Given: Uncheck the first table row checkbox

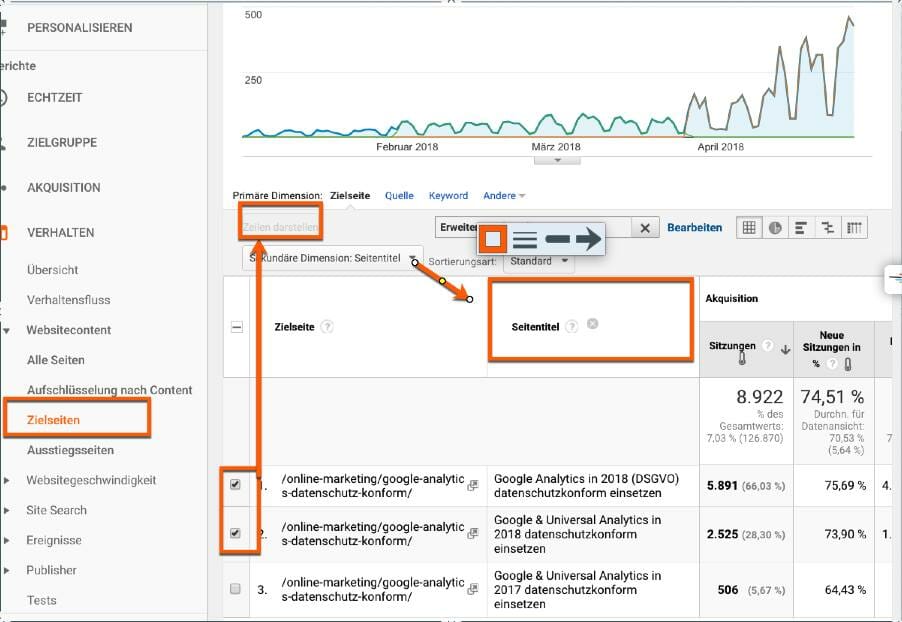Looking at the screenshot, I should point(236,484).
